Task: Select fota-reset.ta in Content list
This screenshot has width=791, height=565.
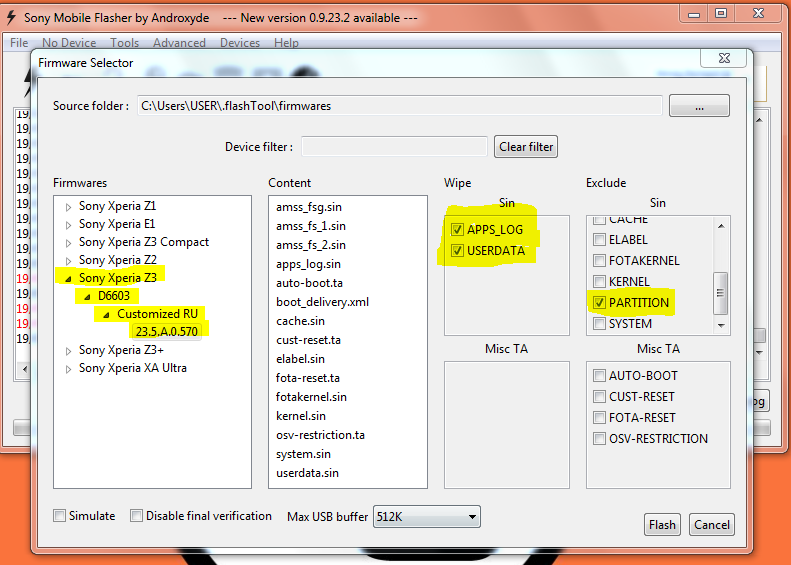Action: [308, 378]
